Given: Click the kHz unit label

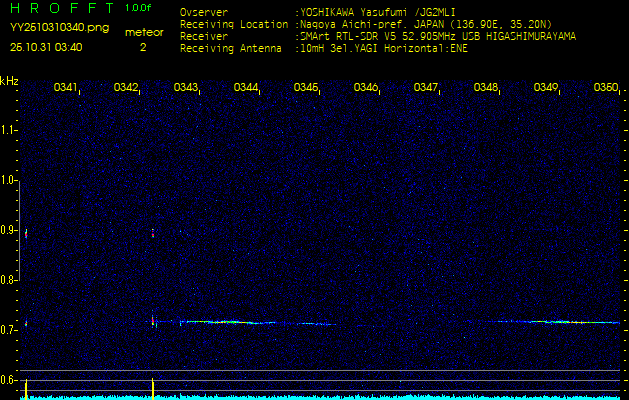Looking at the screenshot, I should (9, 80).
